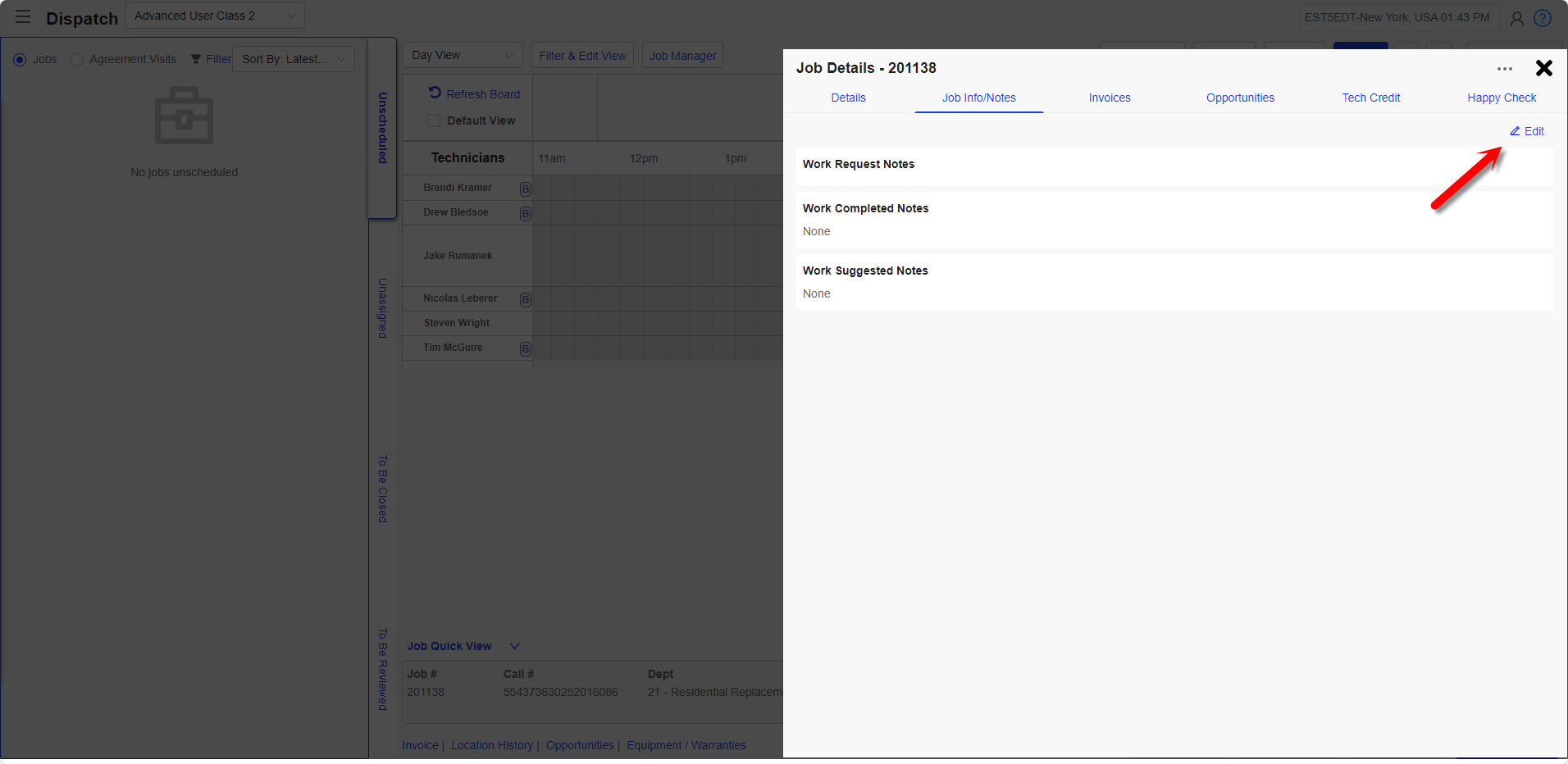Open the help question mark icon
The width and height of the screenshot is (1568, 764).
(1542, 18)
